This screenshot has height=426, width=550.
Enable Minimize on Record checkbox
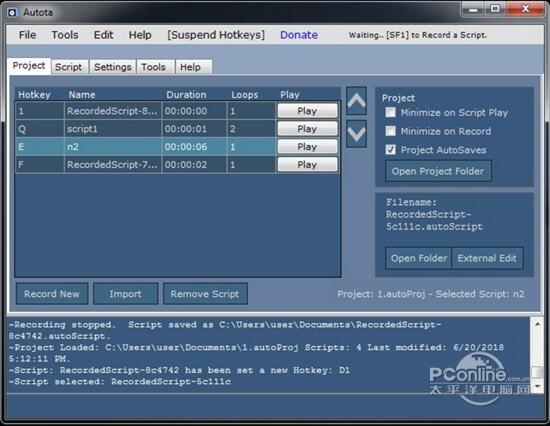pos(390,131)
